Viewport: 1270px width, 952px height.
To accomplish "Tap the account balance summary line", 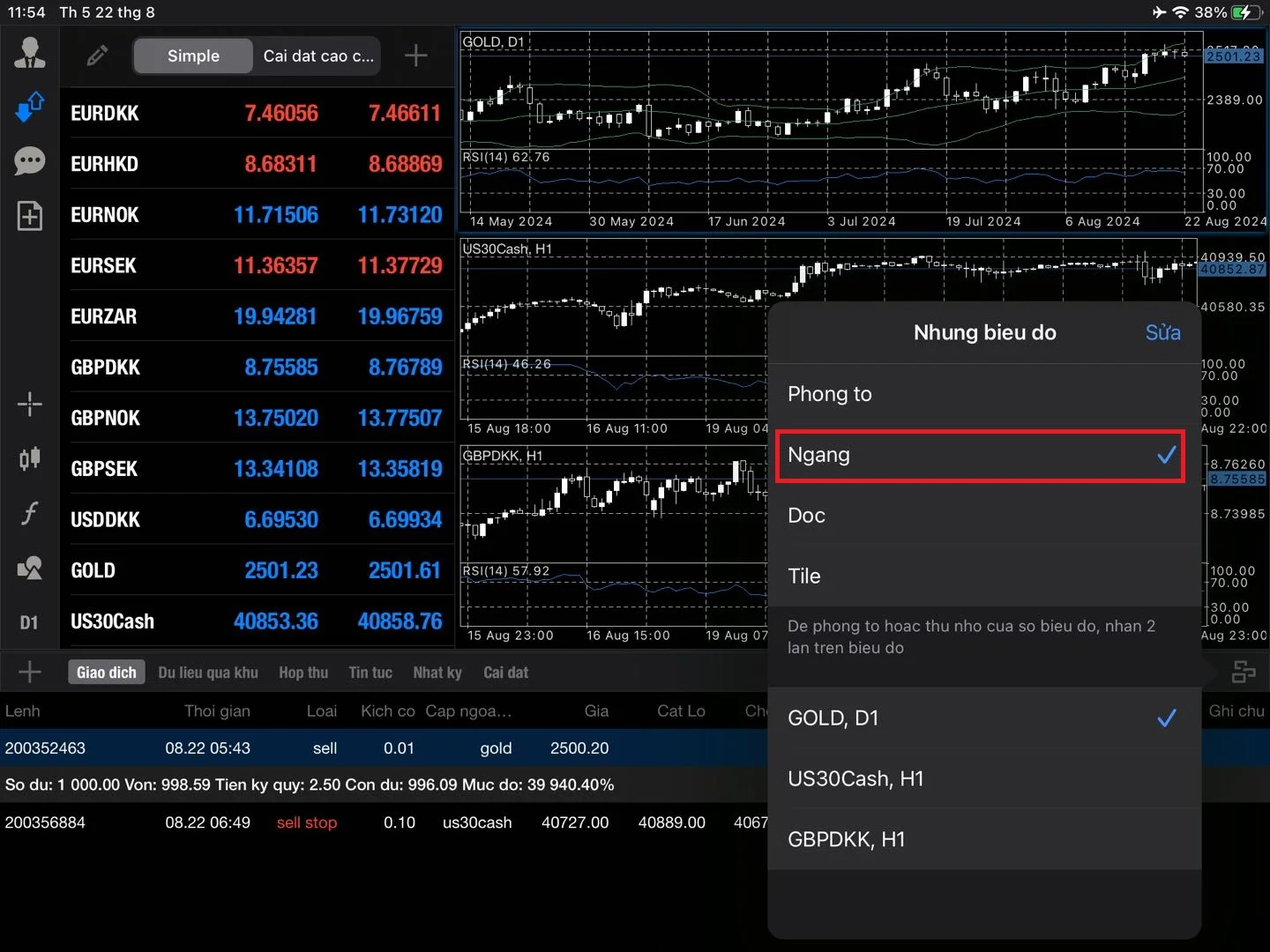I will [310, 785].
